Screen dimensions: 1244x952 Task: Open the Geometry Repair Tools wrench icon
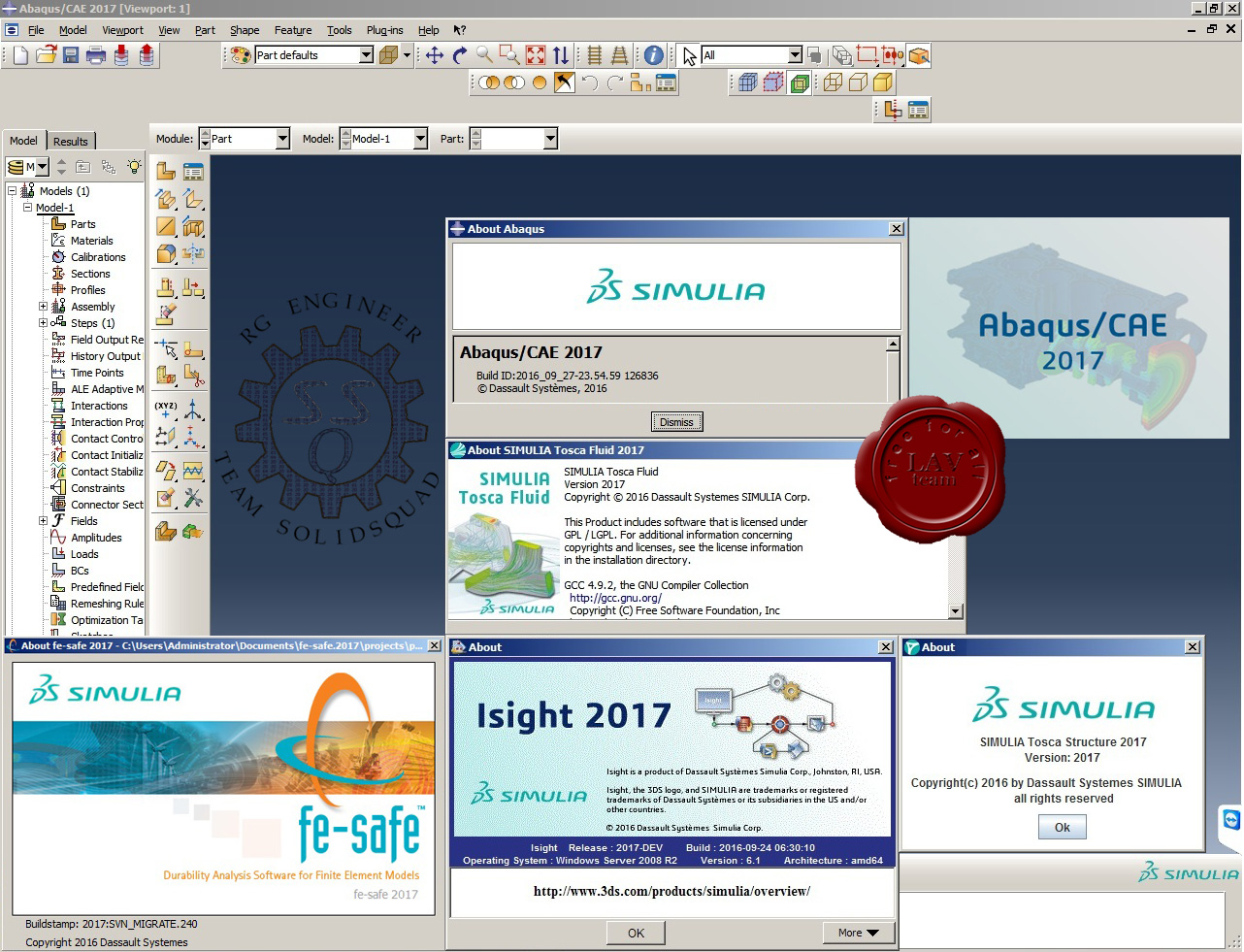coord(193,499)
